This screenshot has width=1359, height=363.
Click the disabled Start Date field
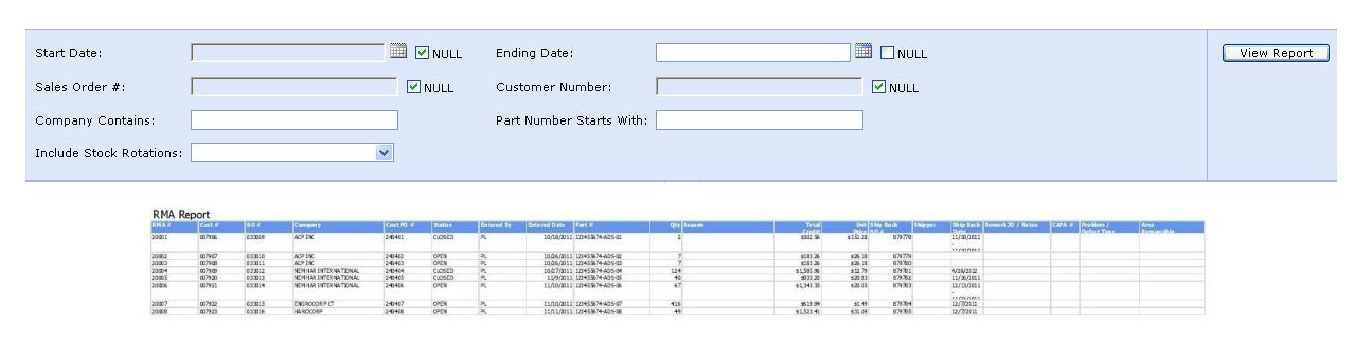click(x=288, y=53)
